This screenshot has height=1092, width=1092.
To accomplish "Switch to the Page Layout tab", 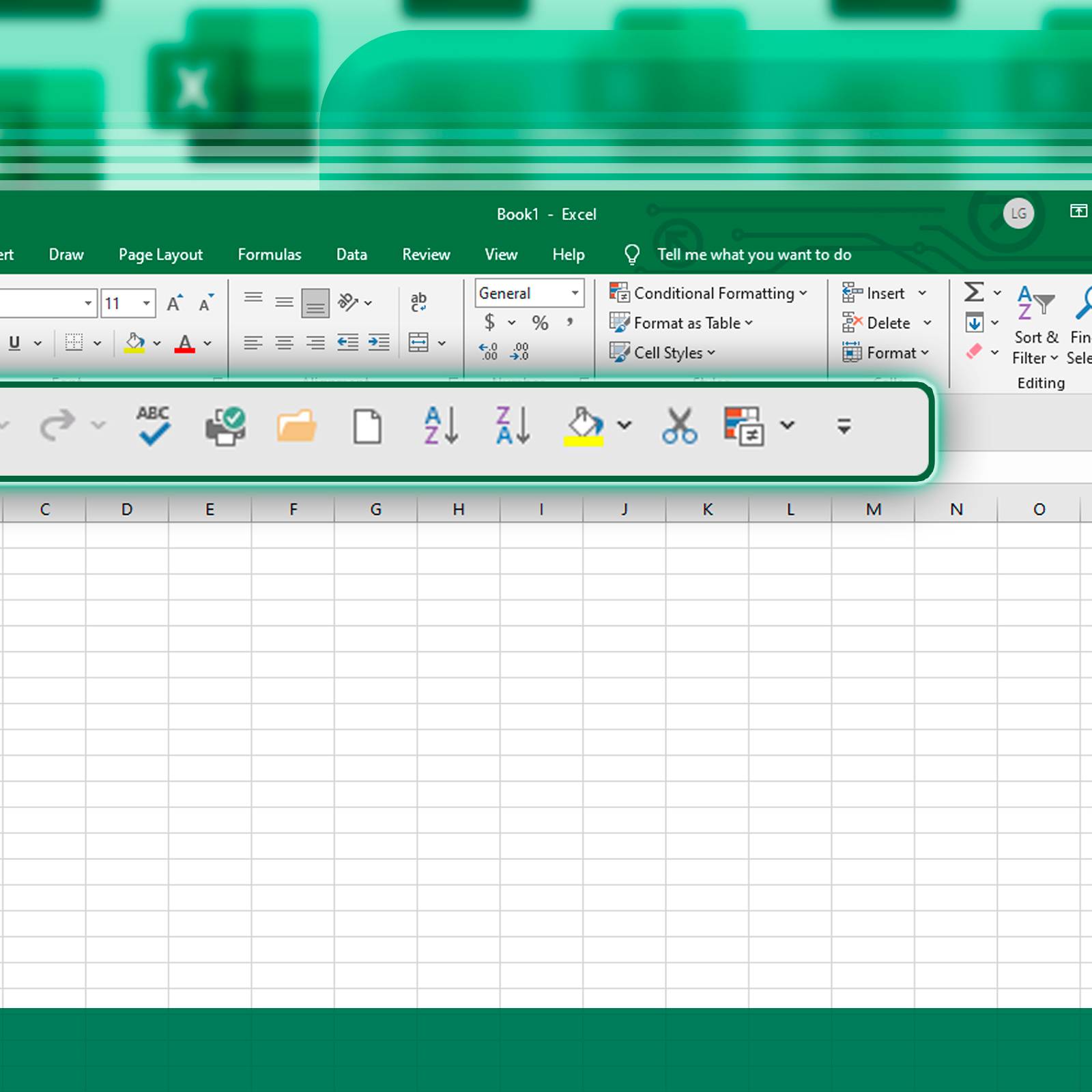I will point(160,255).
